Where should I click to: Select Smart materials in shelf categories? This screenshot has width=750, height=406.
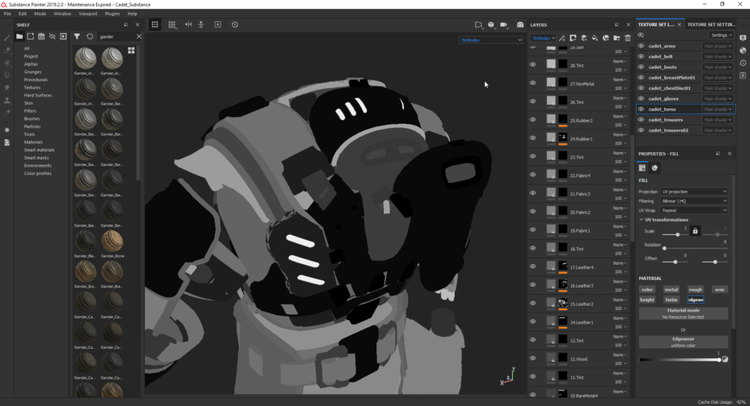coord(37,150)
